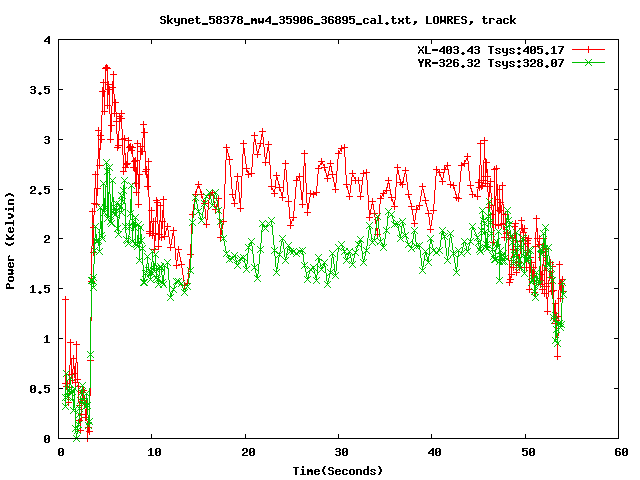Click the y-axis tick label 1.5
Image resolution: width=640 pixels, height=480 pixels.
[40, 289]
